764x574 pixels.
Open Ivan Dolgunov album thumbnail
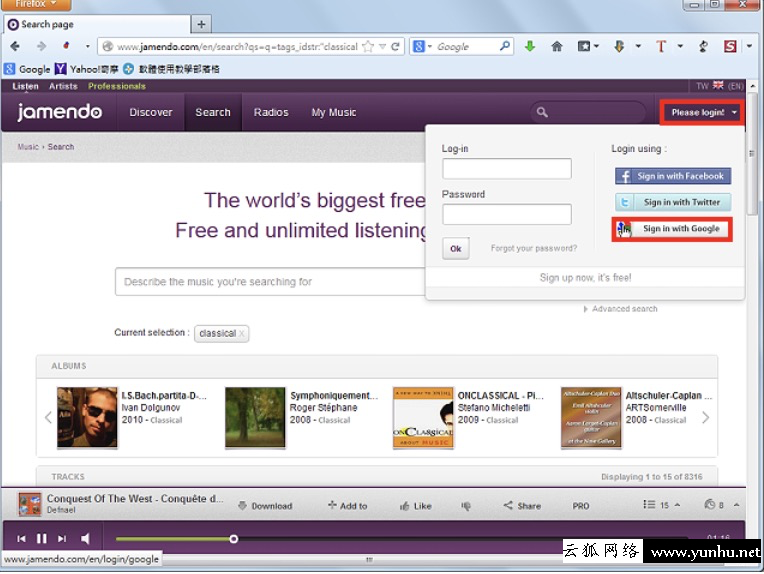[x=87, y=418]
